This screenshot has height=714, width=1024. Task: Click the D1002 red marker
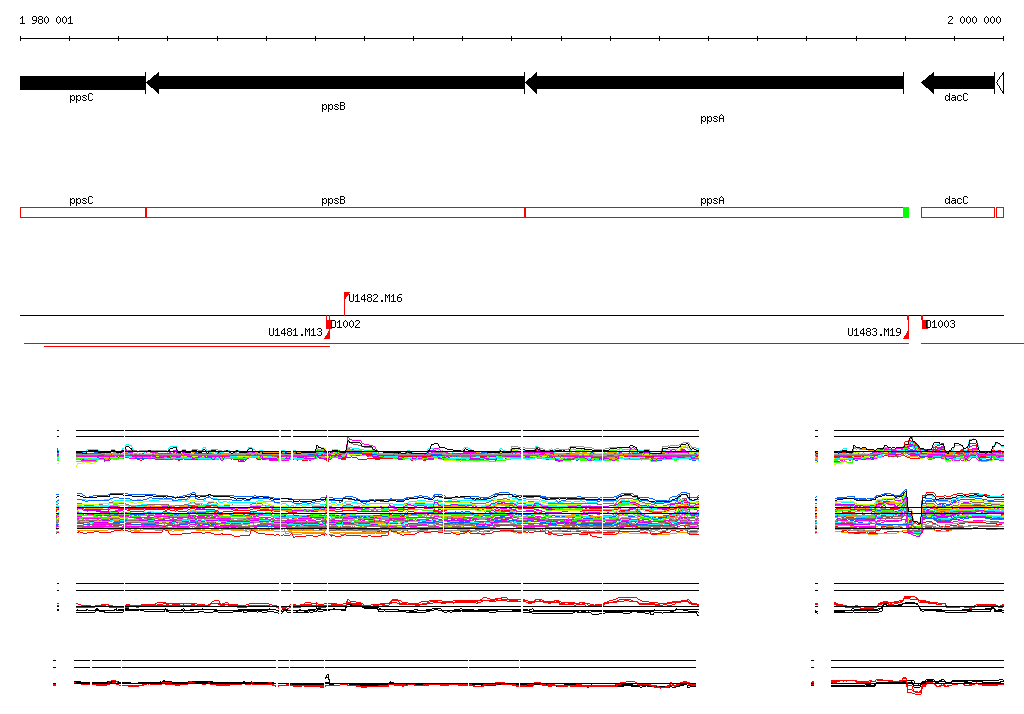328,323
